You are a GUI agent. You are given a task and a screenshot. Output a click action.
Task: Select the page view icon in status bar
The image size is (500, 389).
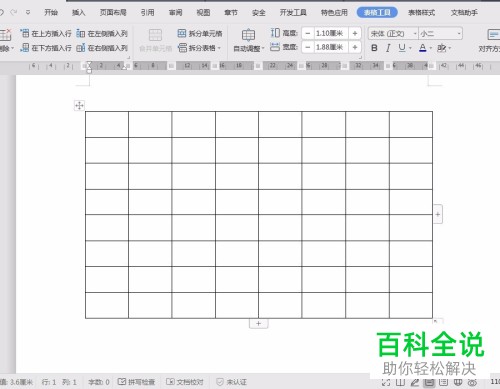tap(429, 382)
